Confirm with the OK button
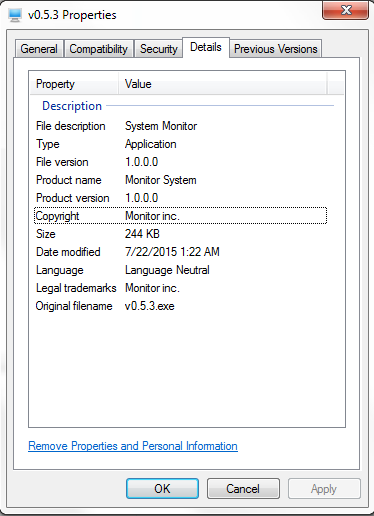Viewport: 374px width, 516px height. pyautogui.click(x=162, y=489)
